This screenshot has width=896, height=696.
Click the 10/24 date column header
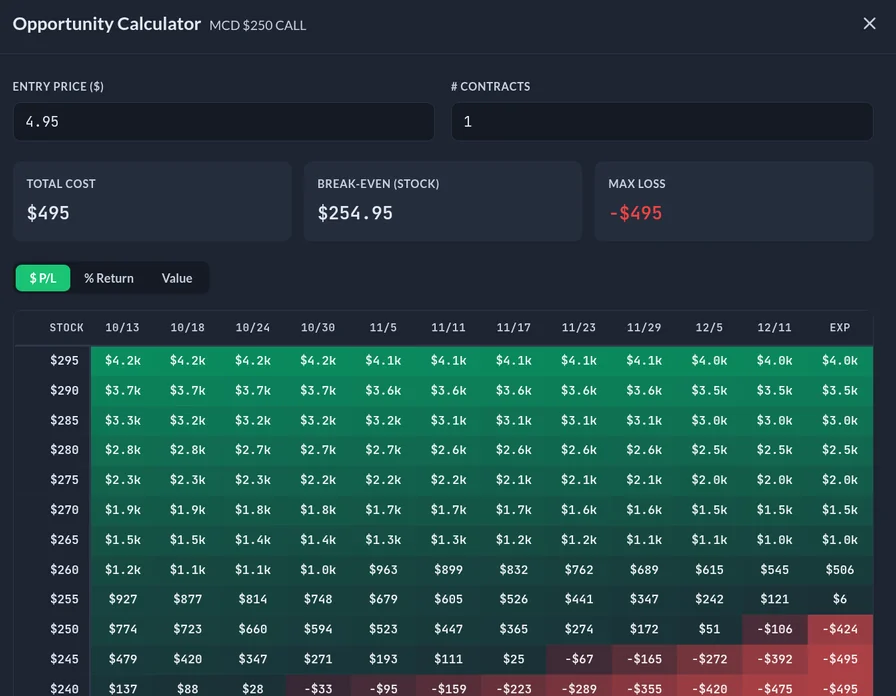(253, 327)
